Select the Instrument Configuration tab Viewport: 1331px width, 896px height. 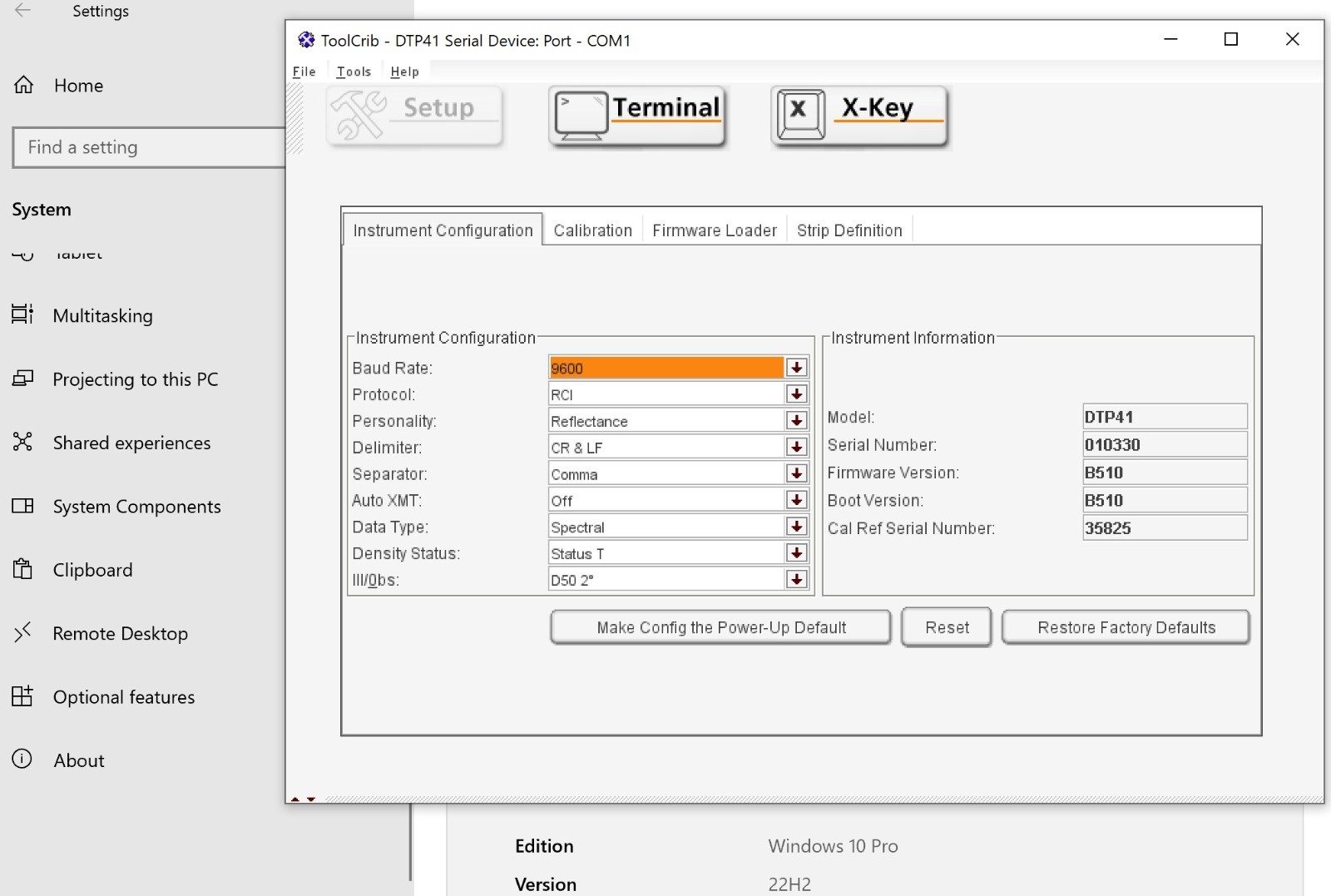pyautogui.click(x=443, y=230)
